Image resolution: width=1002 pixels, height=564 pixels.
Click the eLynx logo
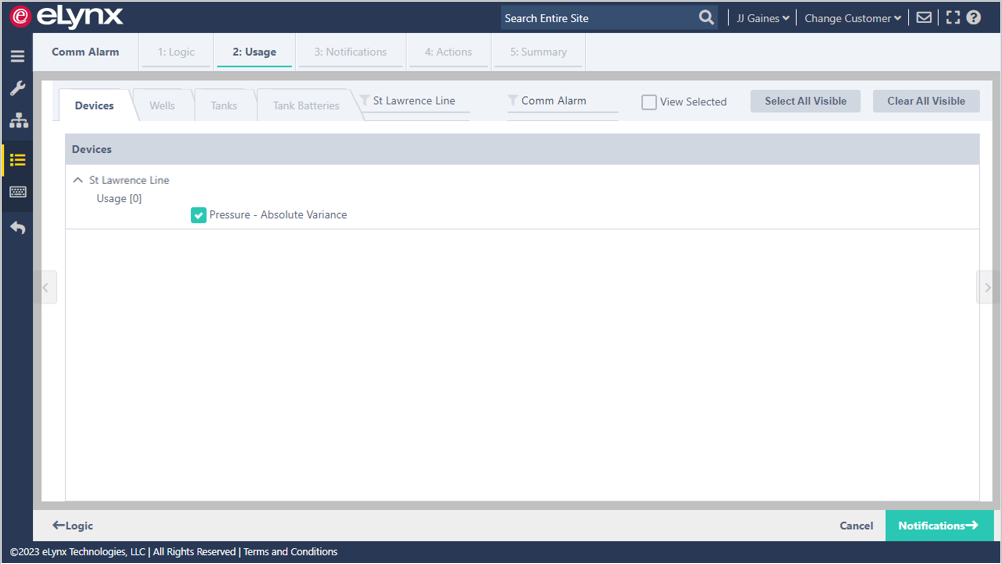[66, 17]
